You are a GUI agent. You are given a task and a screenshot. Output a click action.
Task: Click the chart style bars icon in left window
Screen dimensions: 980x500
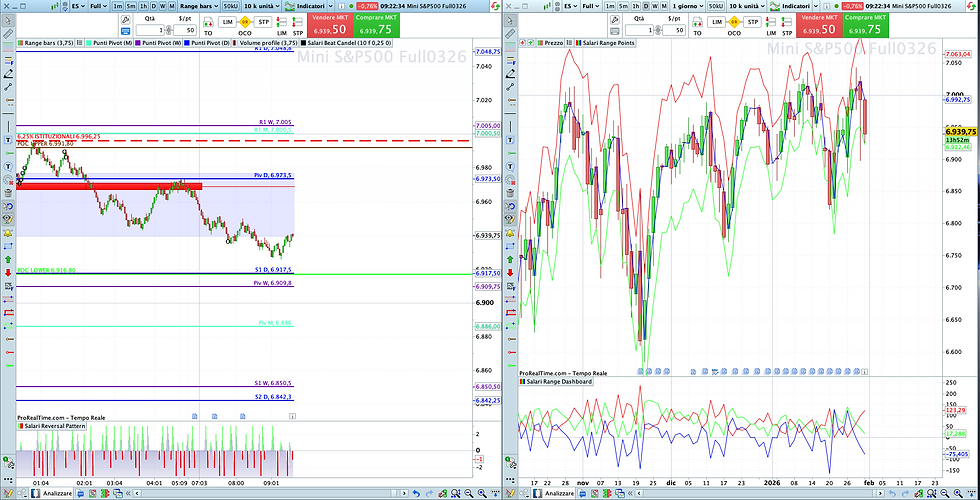(x=55, y=6)
